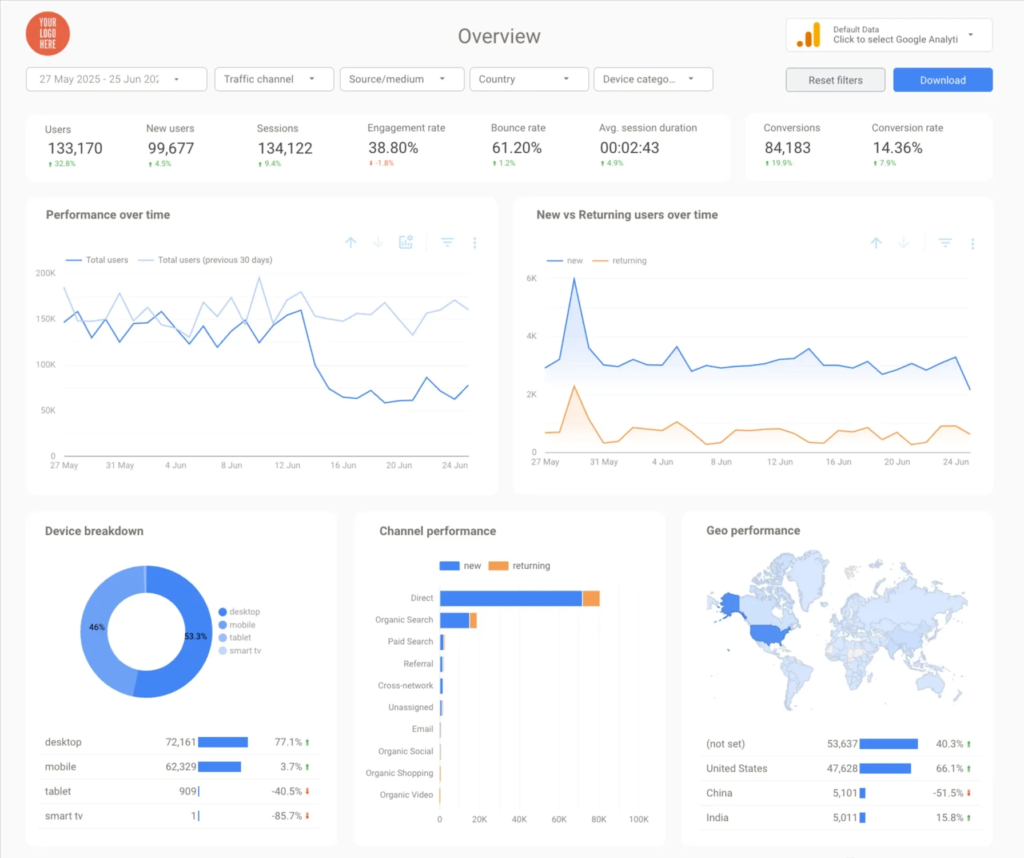The height and width of the screenshot is (858, 1024).
Task: Click the Users green up-arrow 32.8% indicator
Action: pyautogui.click(x=62, y=164)
